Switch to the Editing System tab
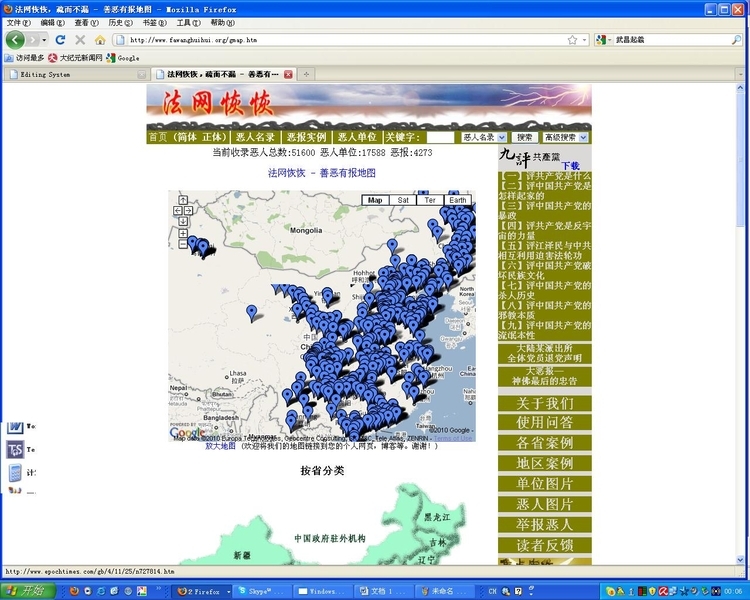Screen dimensions: 750x600 pos(75,74)
